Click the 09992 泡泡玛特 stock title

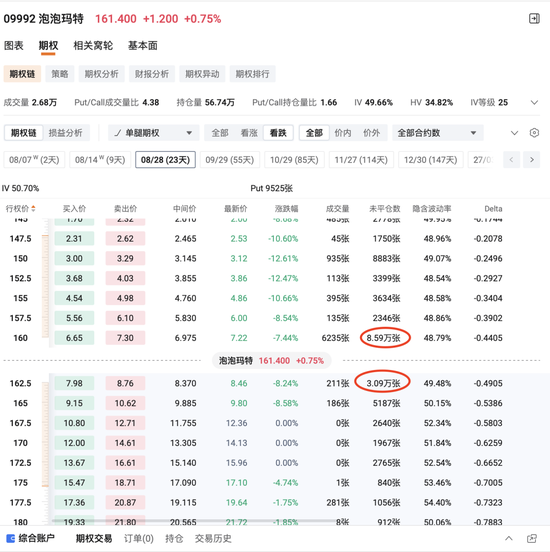click(x=44, y=19)
